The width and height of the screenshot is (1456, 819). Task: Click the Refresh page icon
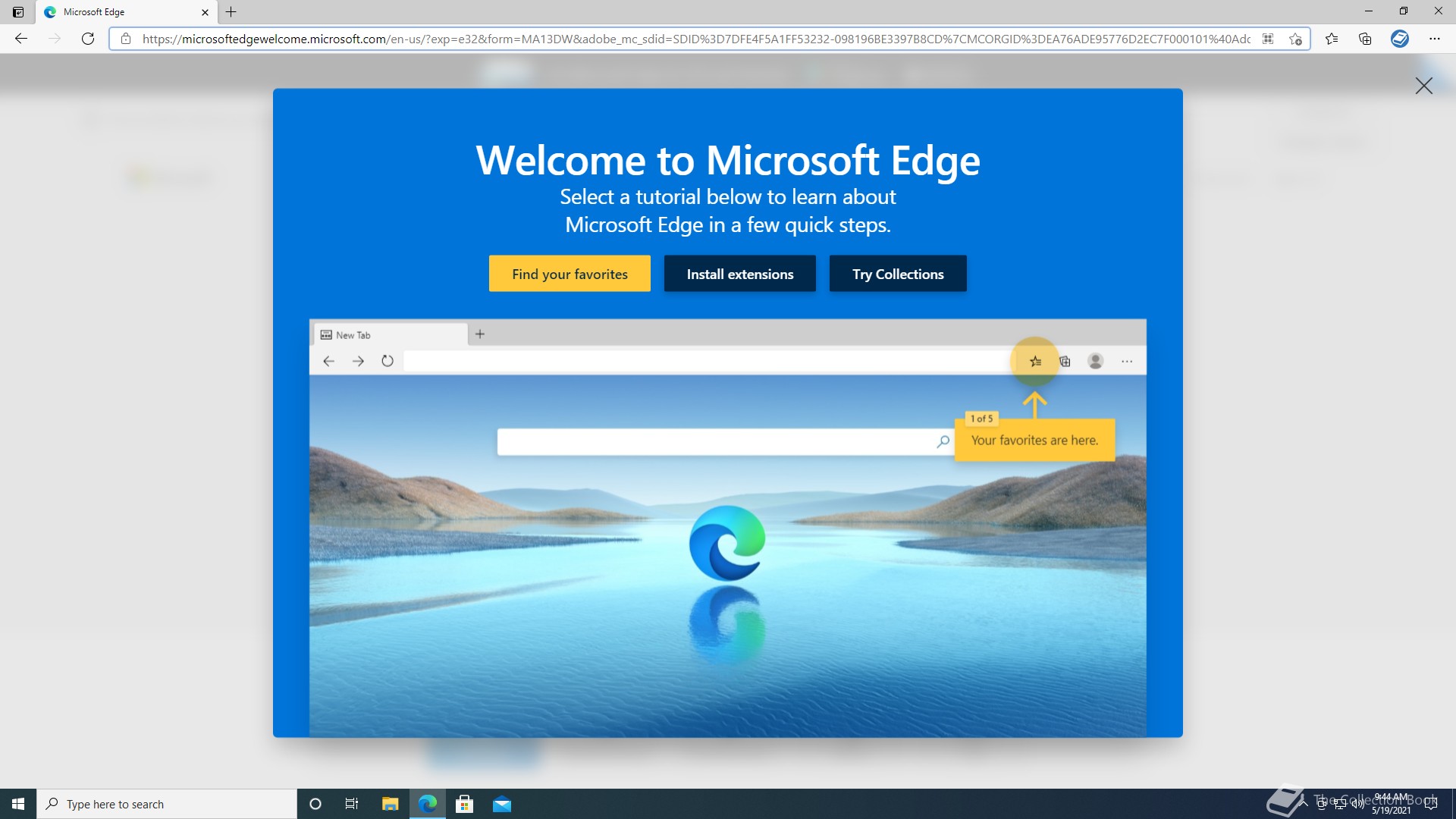pyautogui.click(x=88, y=39)
